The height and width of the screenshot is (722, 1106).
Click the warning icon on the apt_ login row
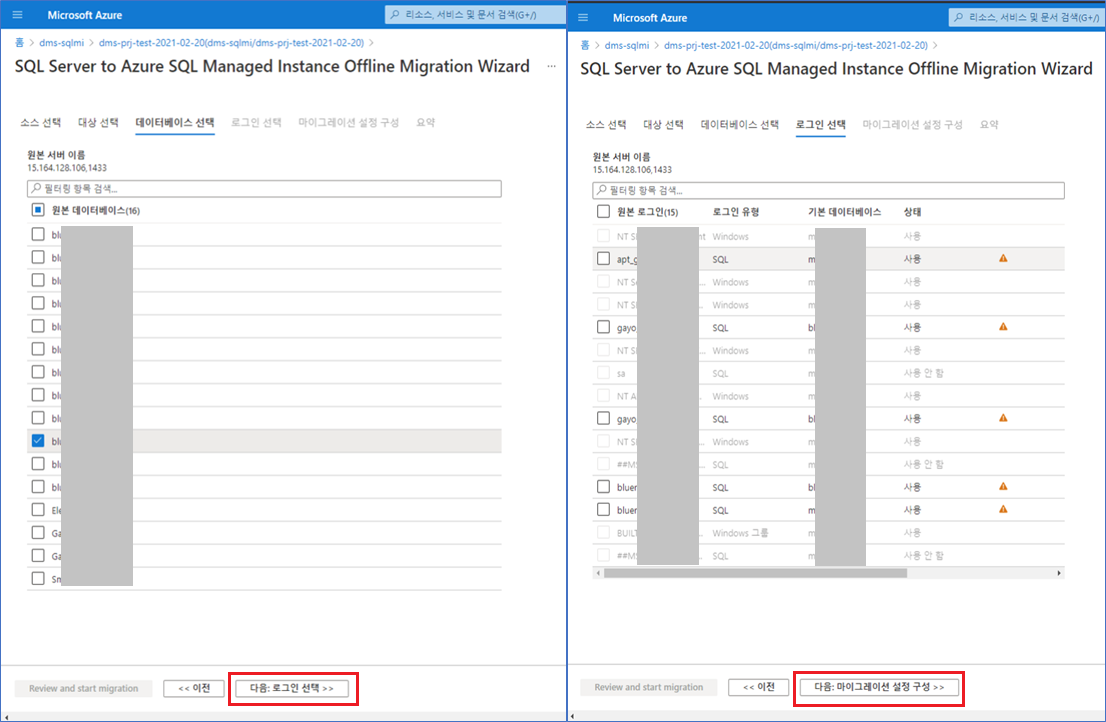(1003, 259)
